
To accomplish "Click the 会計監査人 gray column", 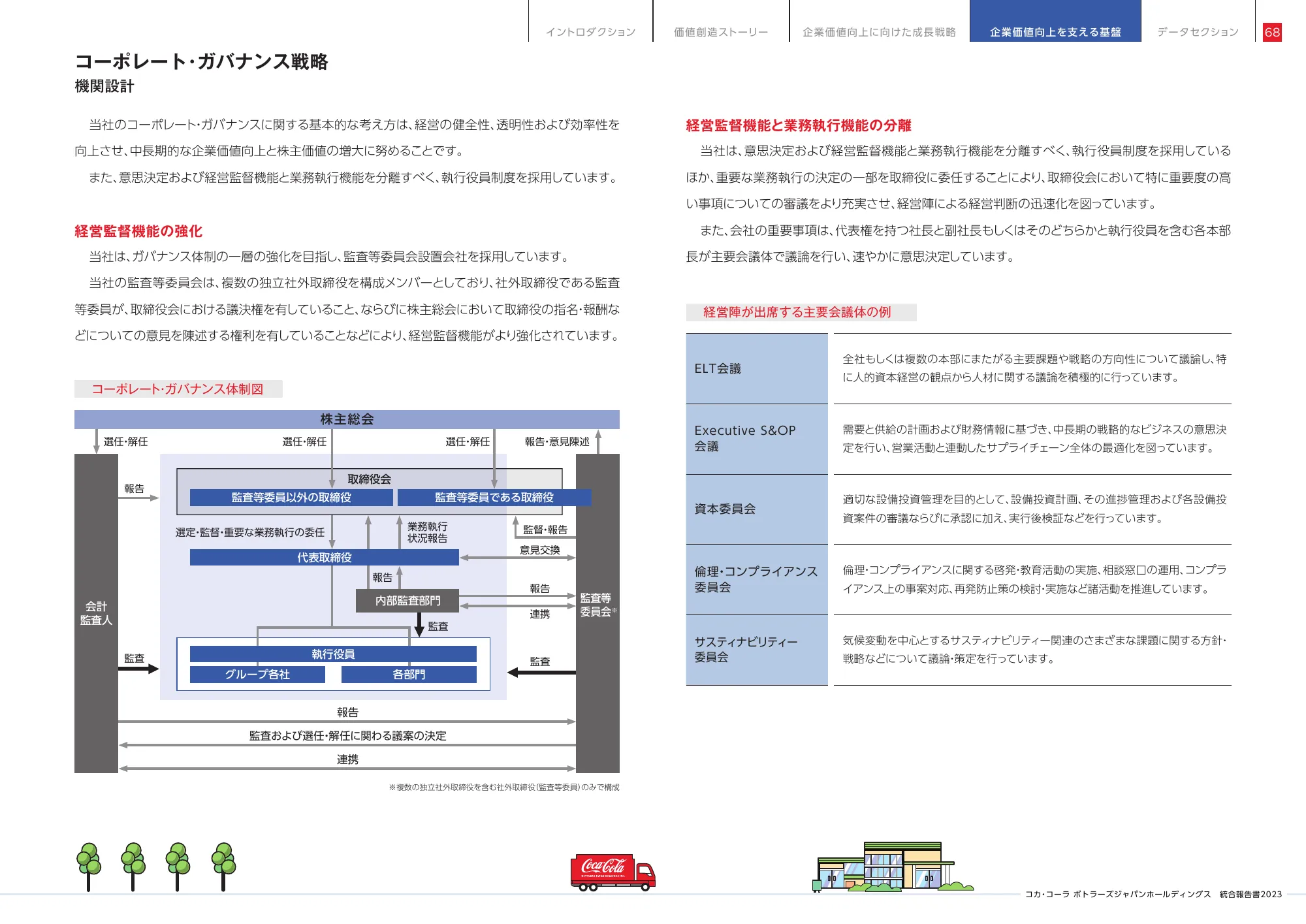I will [96, 613].
